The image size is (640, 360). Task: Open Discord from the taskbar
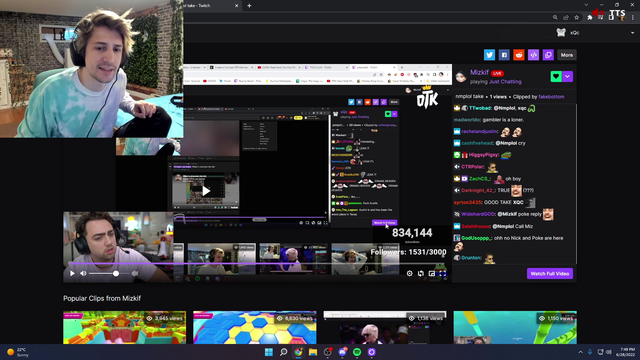click(x=342, y=352)
